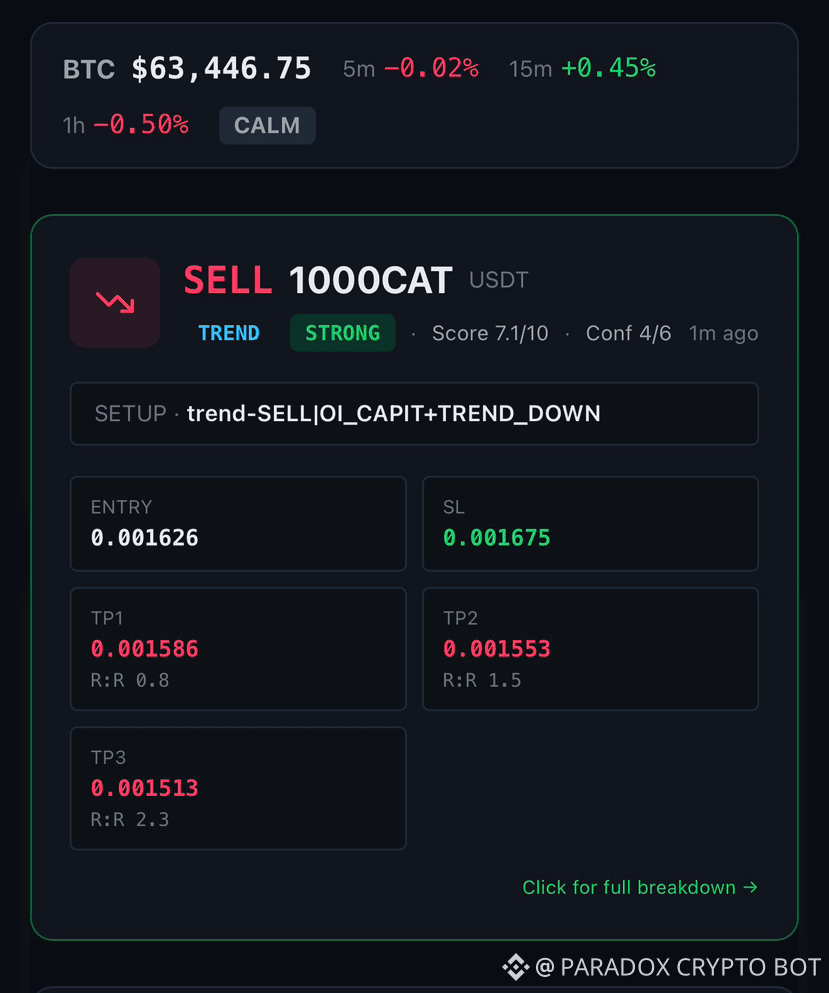
Task: Click the BTC price $63,446.75
Action: pyautogui.click(x=221, y=68)
